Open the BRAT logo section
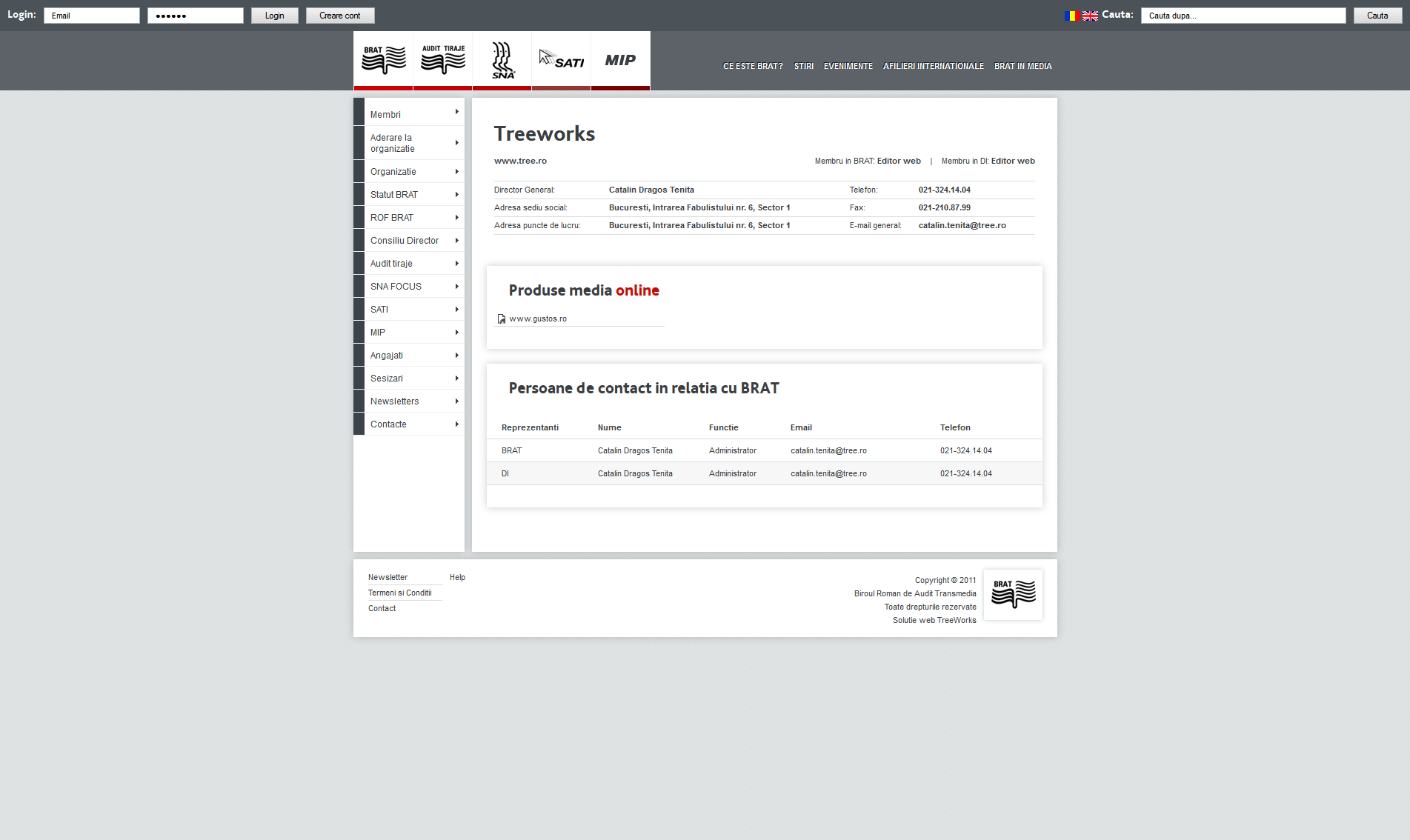Screen dimensions: 1410x840 coord(383,60)
